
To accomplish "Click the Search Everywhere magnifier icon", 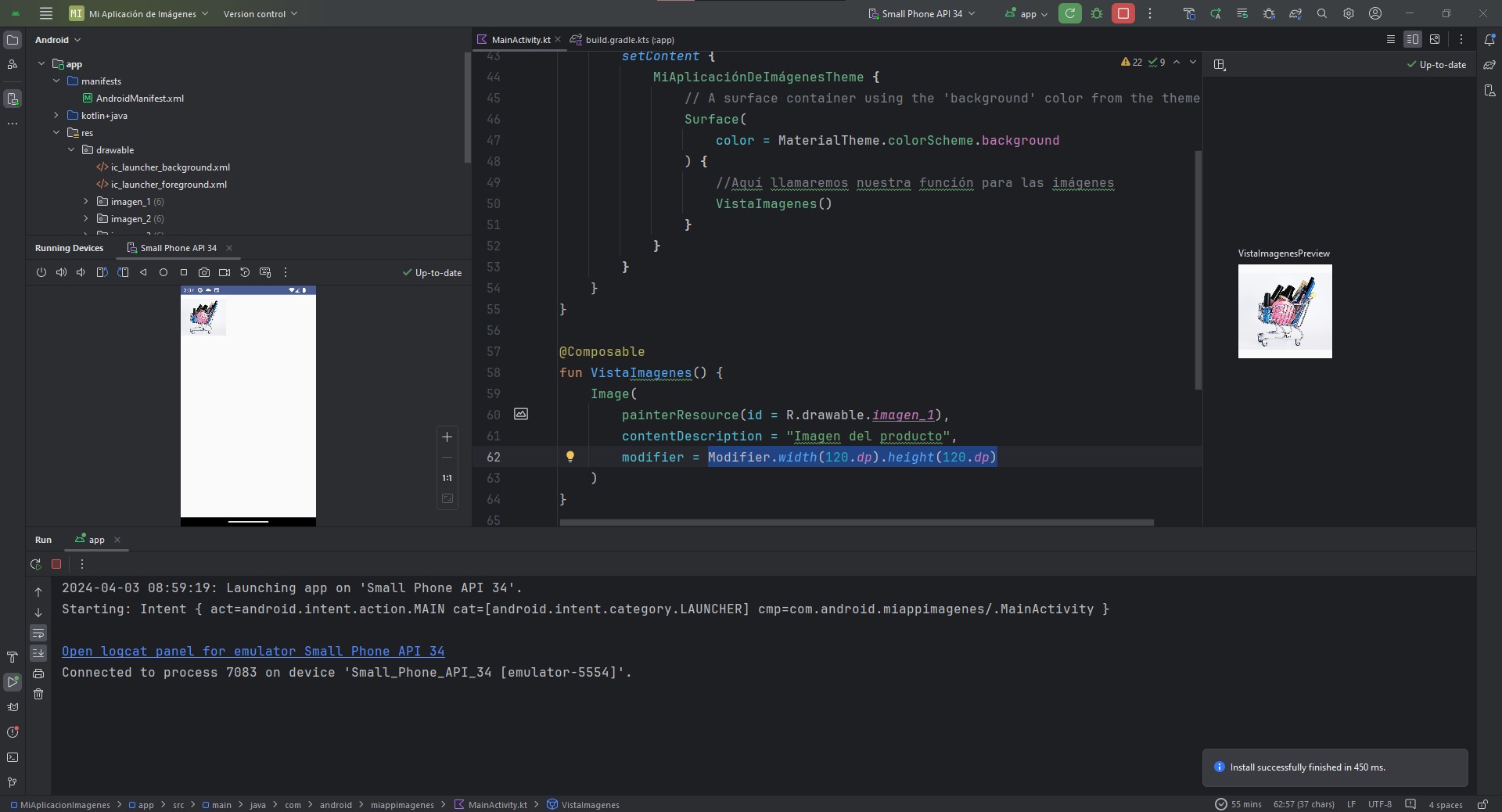I will point(1321,13).
